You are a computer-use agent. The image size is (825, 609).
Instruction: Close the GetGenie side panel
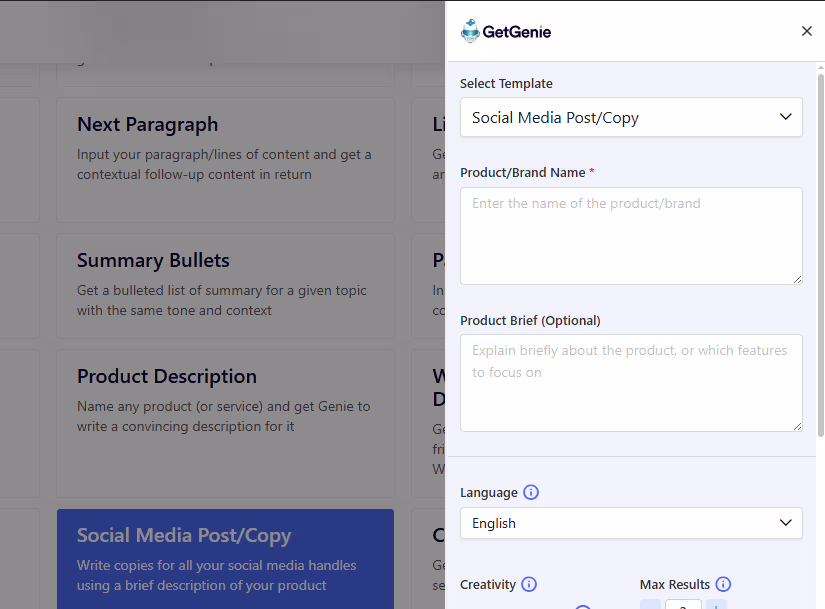[807, 31]
